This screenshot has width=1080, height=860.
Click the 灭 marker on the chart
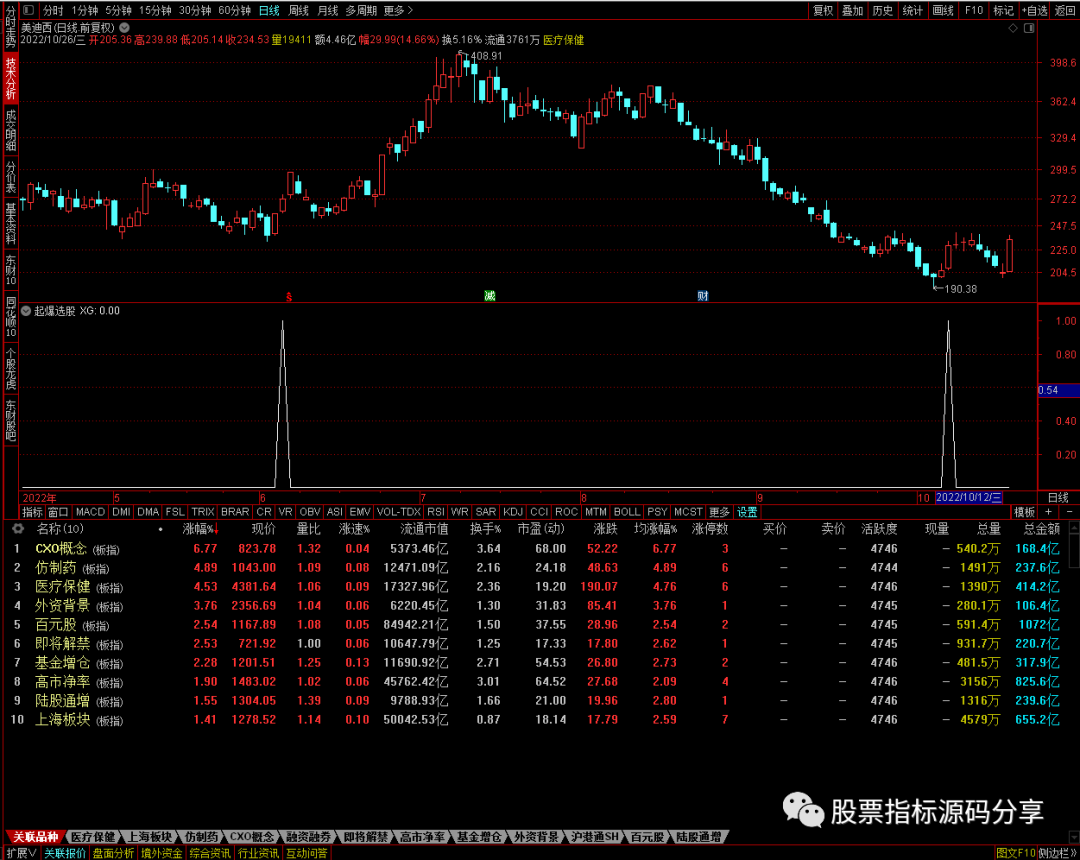pos(490,296)
